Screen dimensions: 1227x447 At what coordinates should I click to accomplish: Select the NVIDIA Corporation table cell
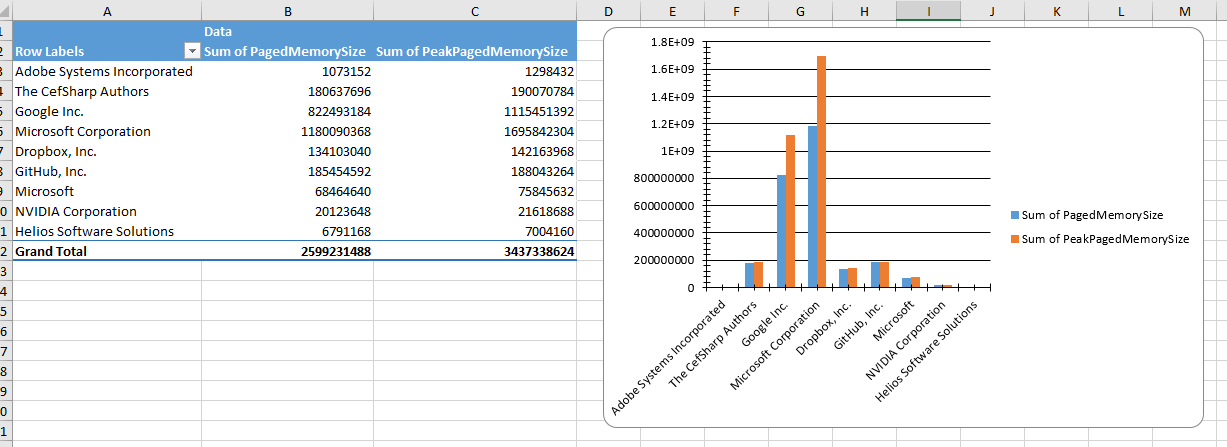(76, 211)
